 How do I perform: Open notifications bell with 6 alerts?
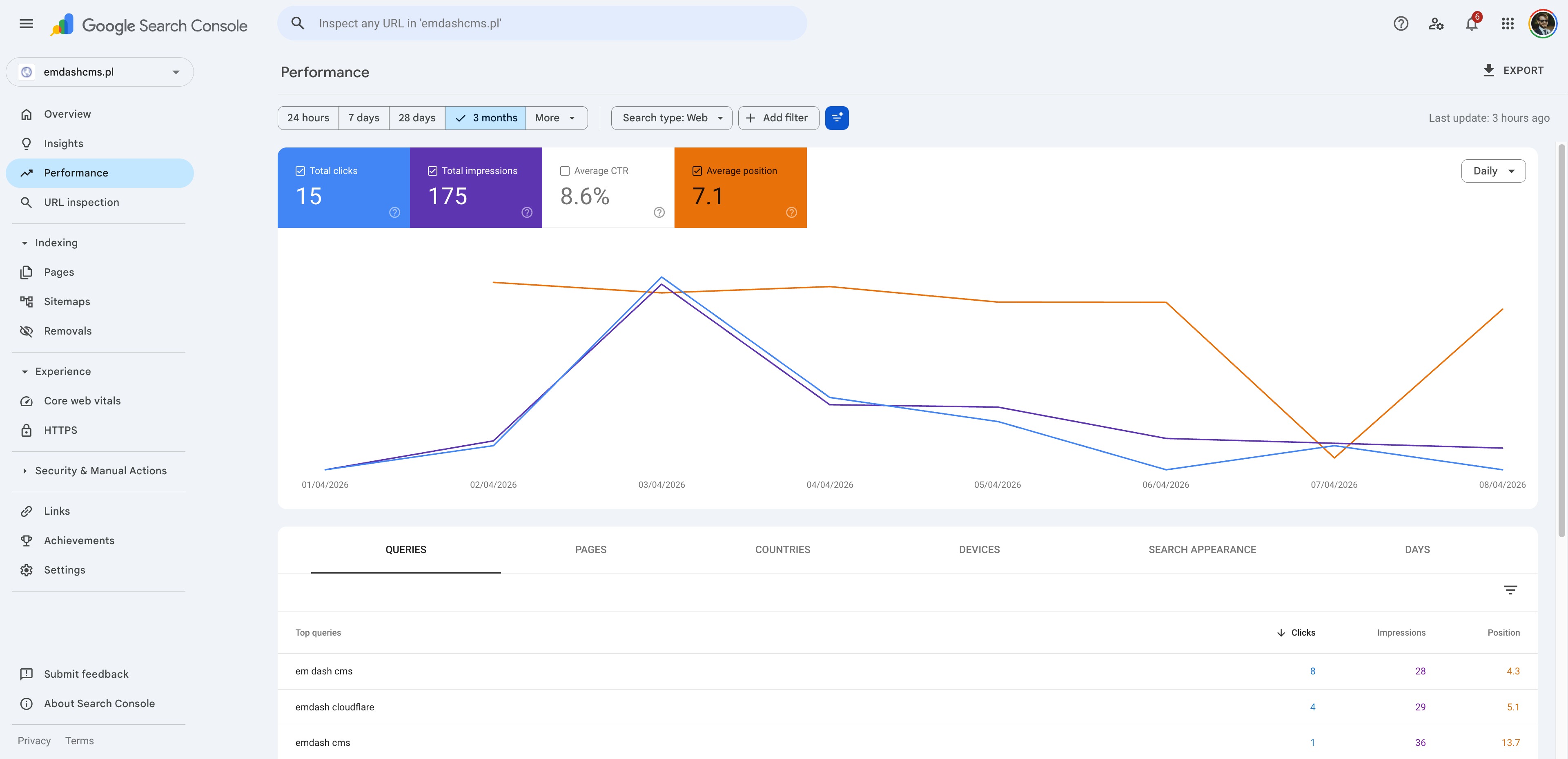[1472, 23]
